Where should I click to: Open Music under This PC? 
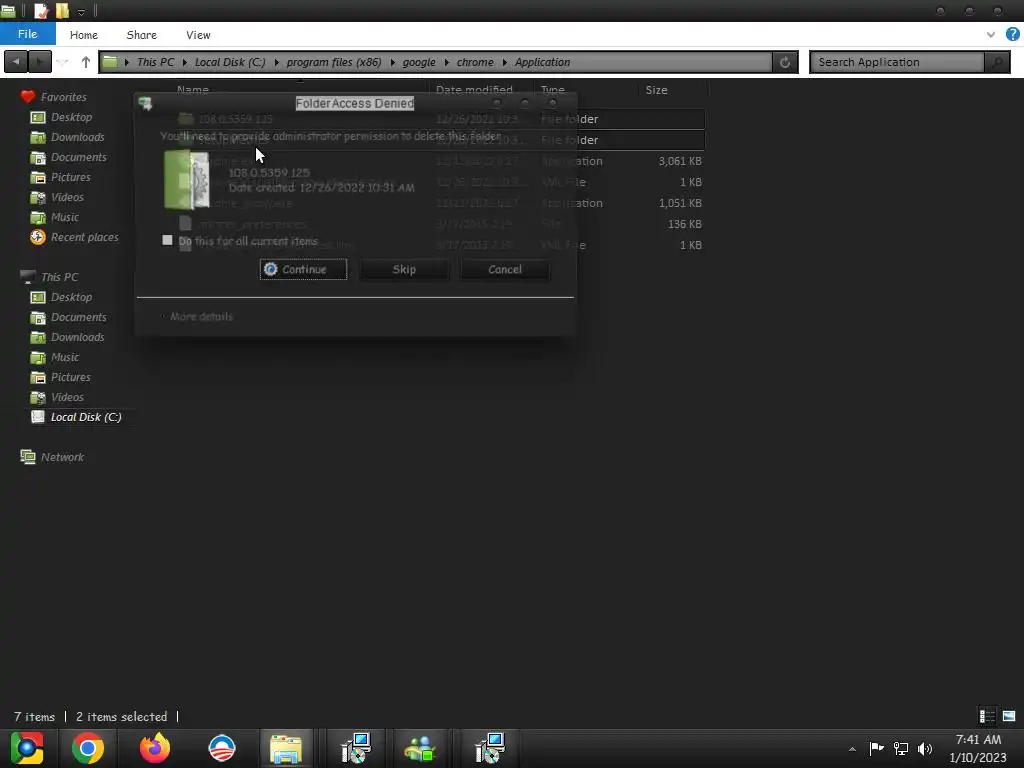coord(55,357)
